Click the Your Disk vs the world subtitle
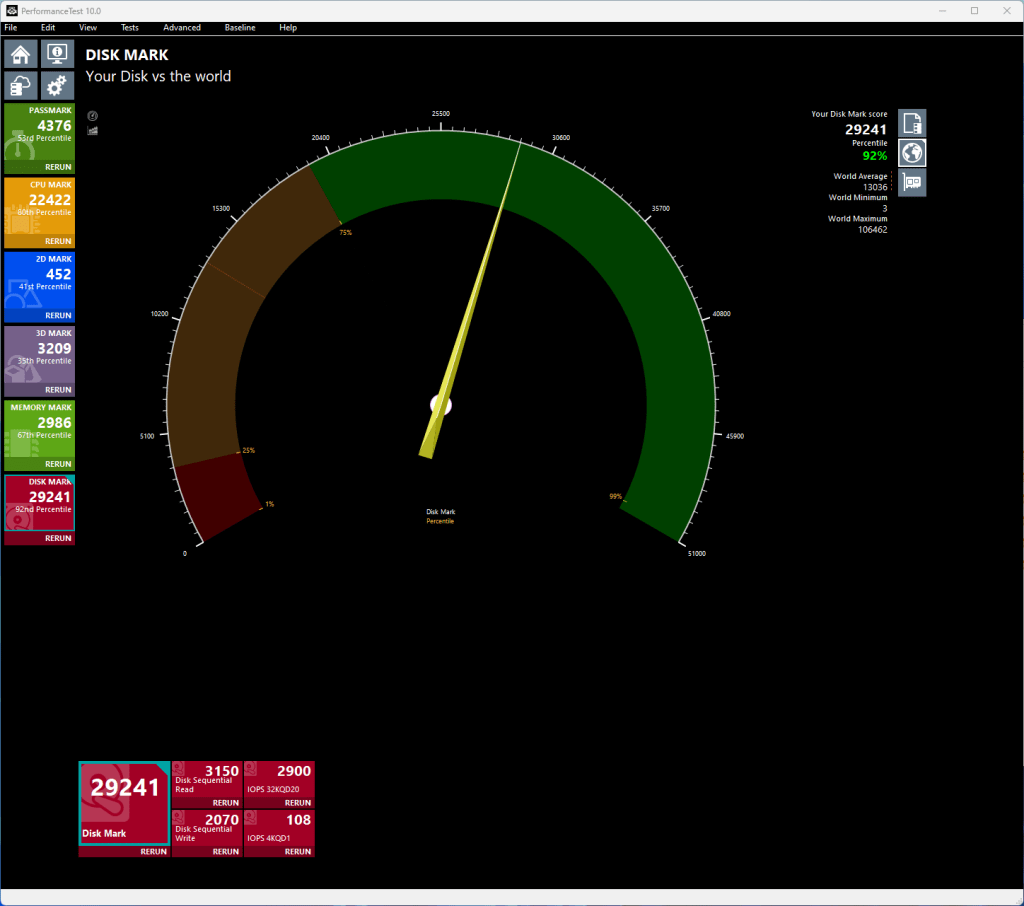Image resolution: width=1024 pixels, height=906 pixels. [158, 76]
